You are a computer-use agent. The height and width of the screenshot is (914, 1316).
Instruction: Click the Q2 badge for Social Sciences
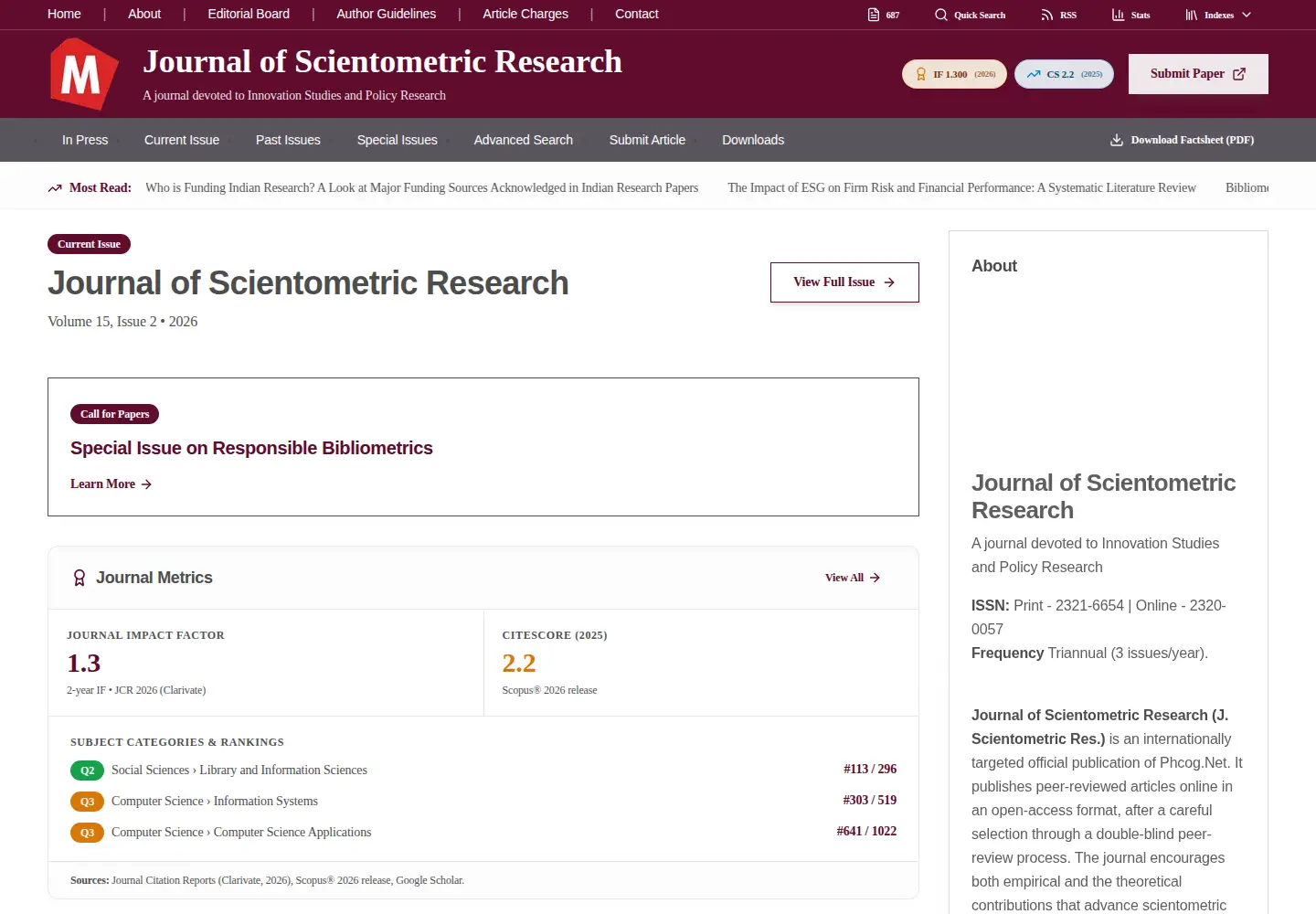[87, 771]
